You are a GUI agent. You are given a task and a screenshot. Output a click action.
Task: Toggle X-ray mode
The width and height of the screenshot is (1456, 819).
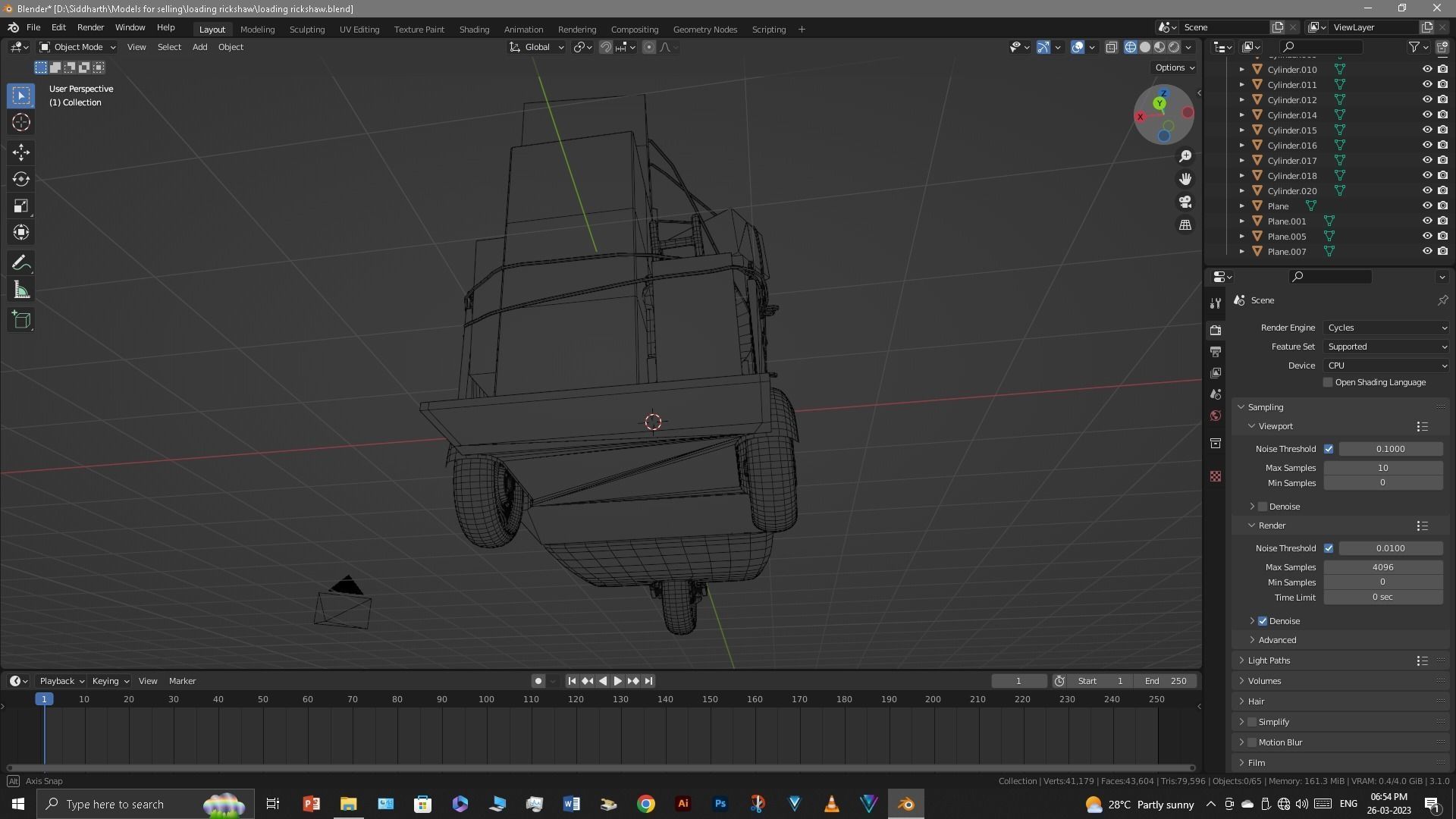click(x=1111, y=47)
